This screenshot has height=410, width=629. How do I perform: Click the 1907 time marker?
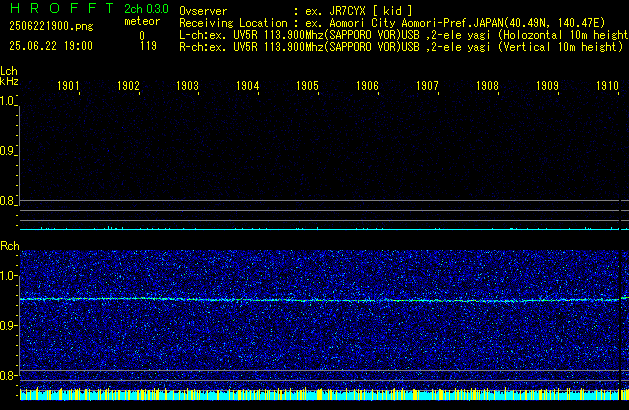[427, 86]
